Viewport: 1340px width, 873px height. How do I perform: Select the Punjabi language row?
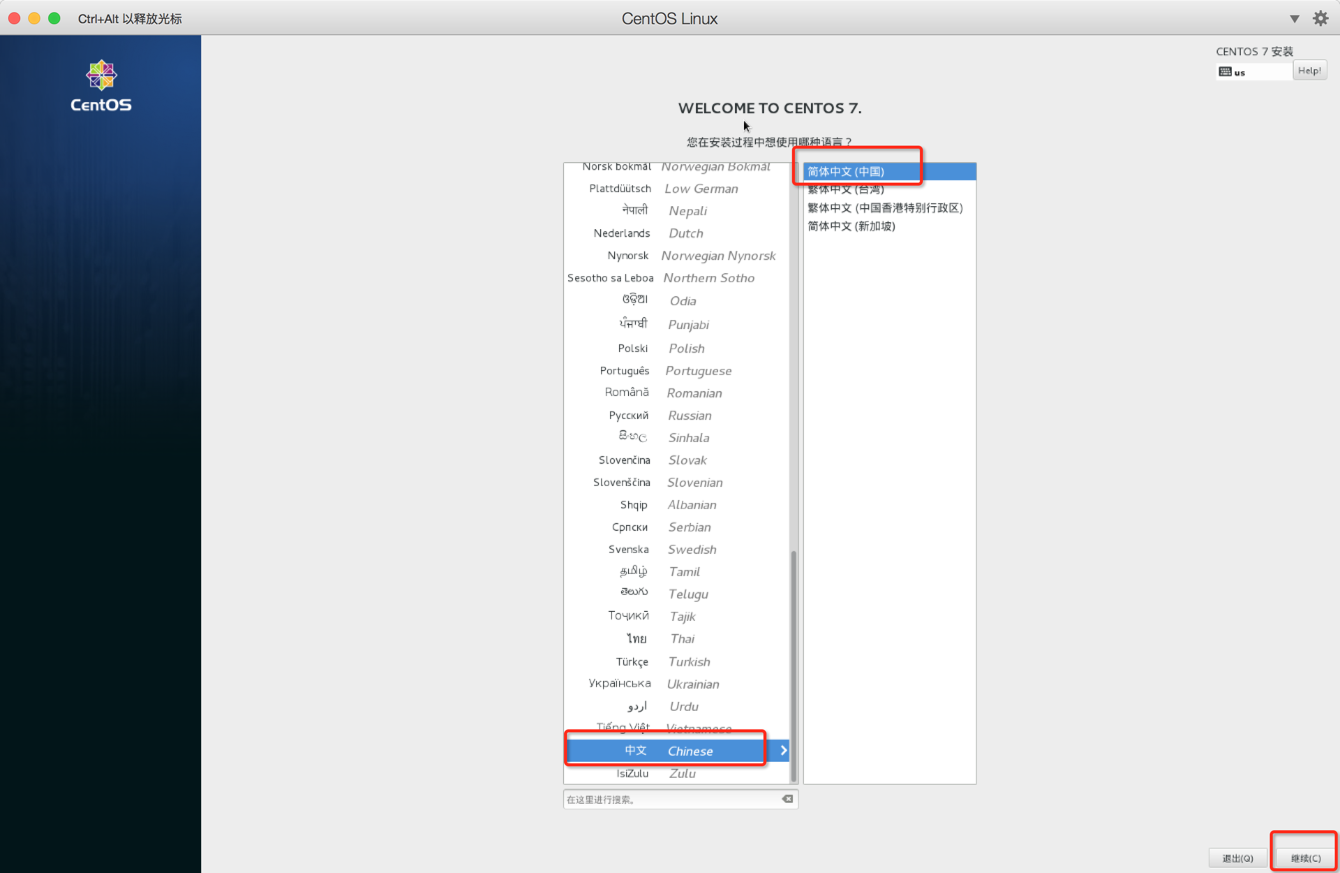pos(676,324)
